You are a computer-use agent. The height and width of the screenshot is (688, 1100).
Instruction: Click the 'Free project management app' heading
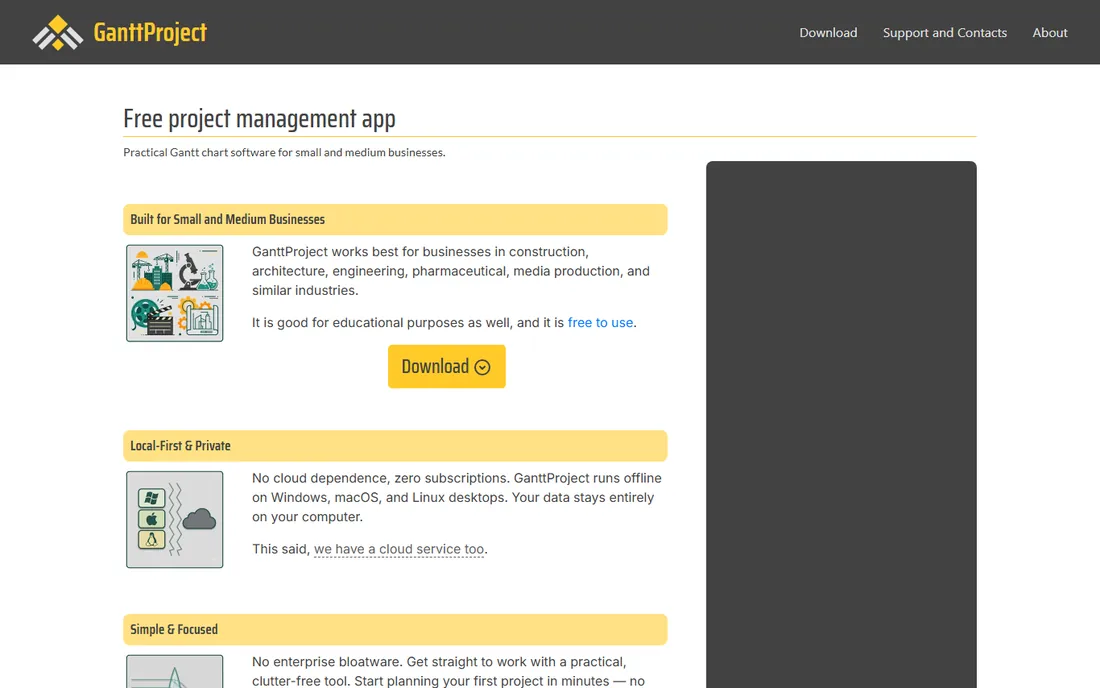coord(260,119)
